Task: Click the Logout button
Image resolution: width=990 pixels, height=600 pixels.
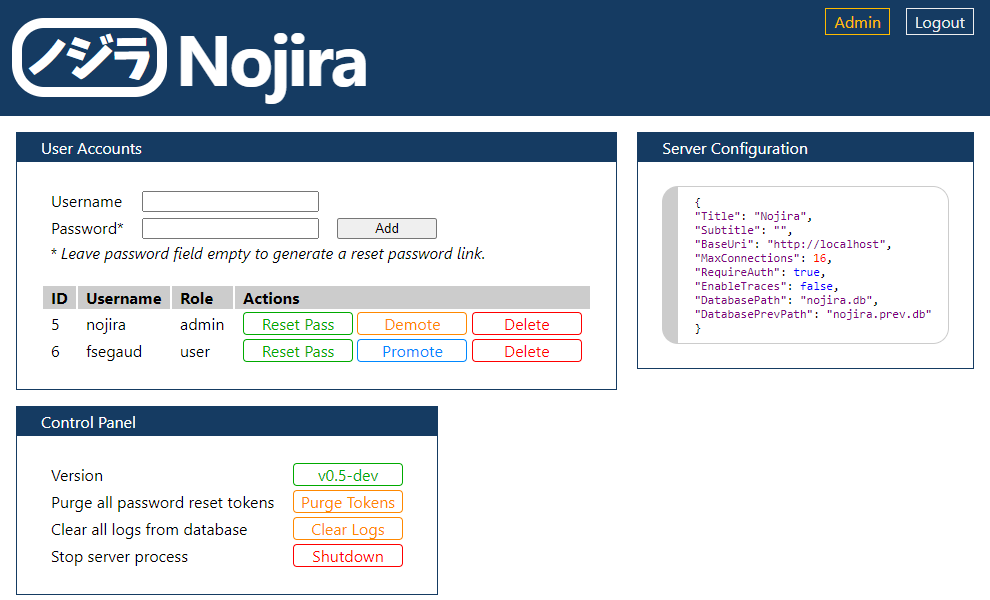Action: (939, 22)
